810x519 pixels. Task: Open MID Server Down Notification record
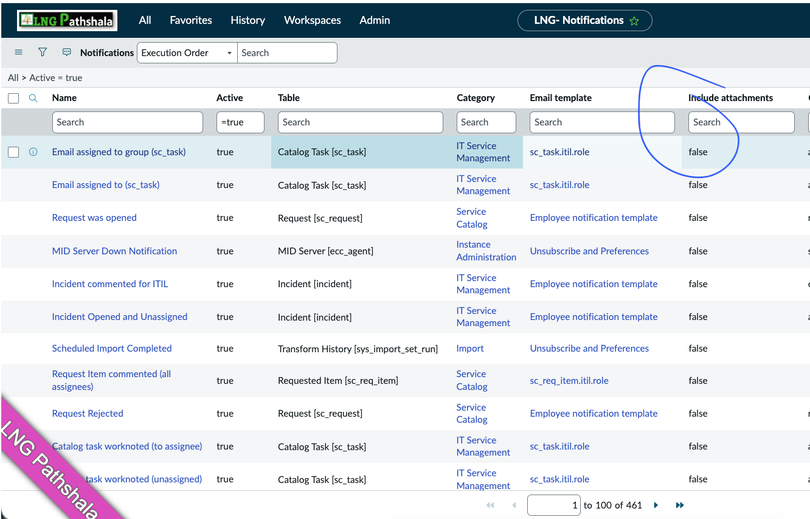coord(114,251)
